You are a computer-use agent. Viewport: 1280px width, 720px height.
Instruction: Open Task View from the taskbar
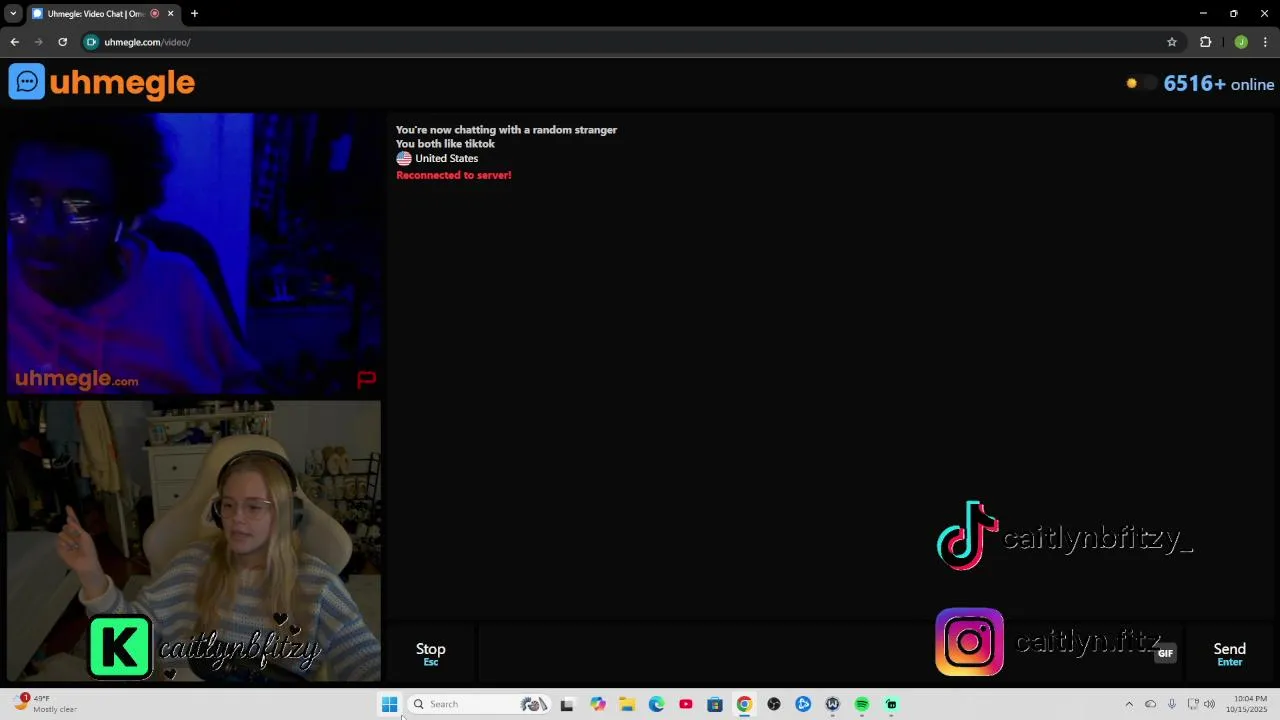(x=567, y=704)
